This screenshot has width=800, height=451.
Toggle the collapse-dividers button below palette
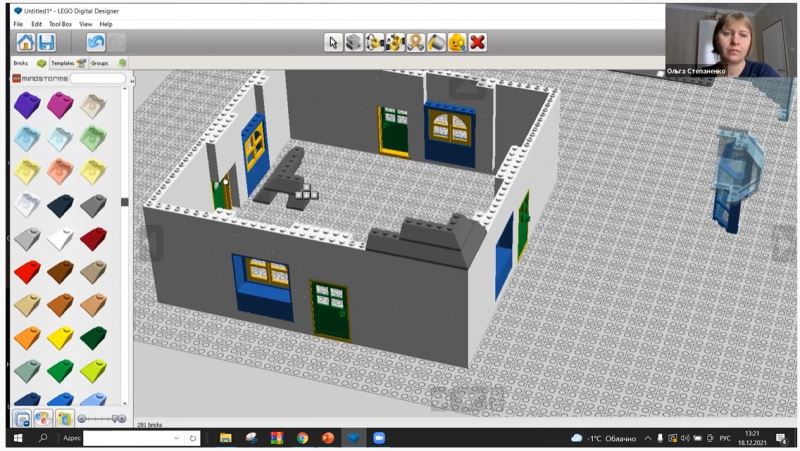(x=22, y=418)
